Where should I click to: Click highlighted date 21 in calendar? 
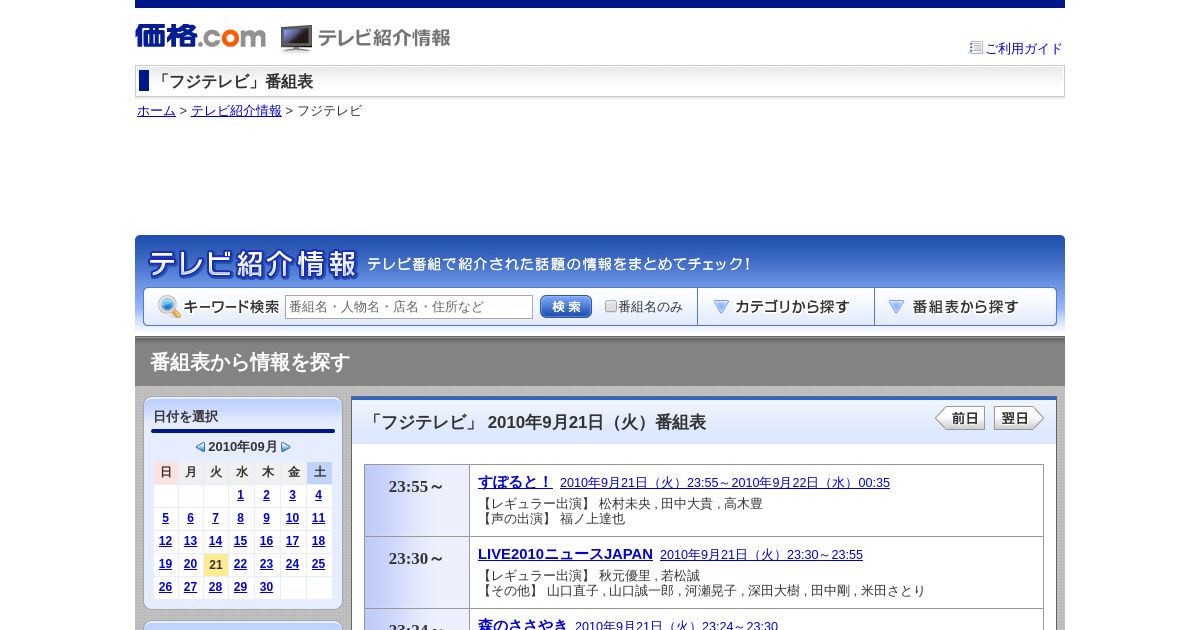216,564
